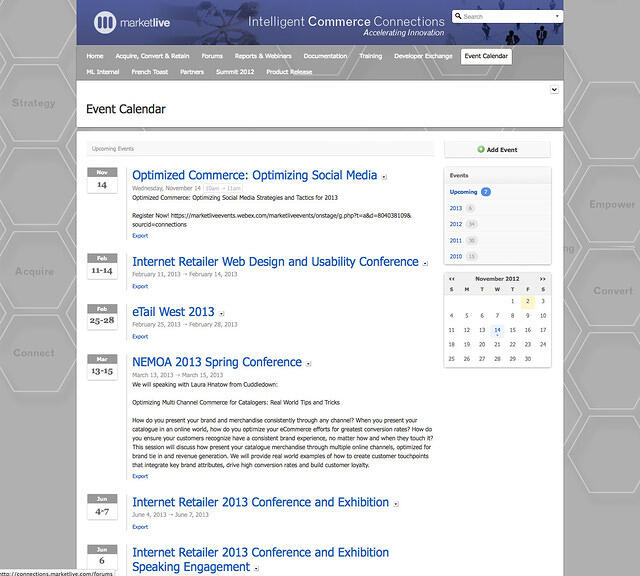Click the Nov 14 date badge
The image size is (640, 576).
click(x=102, y=180)
